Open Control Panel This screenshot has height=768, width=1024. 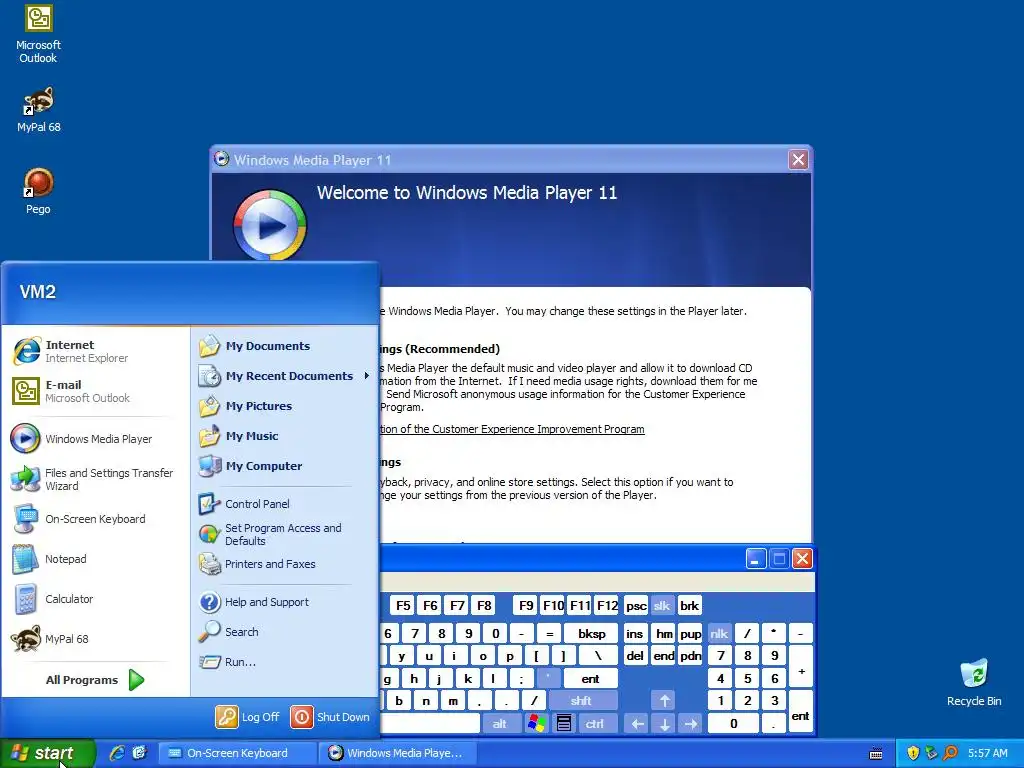(284, 504)
